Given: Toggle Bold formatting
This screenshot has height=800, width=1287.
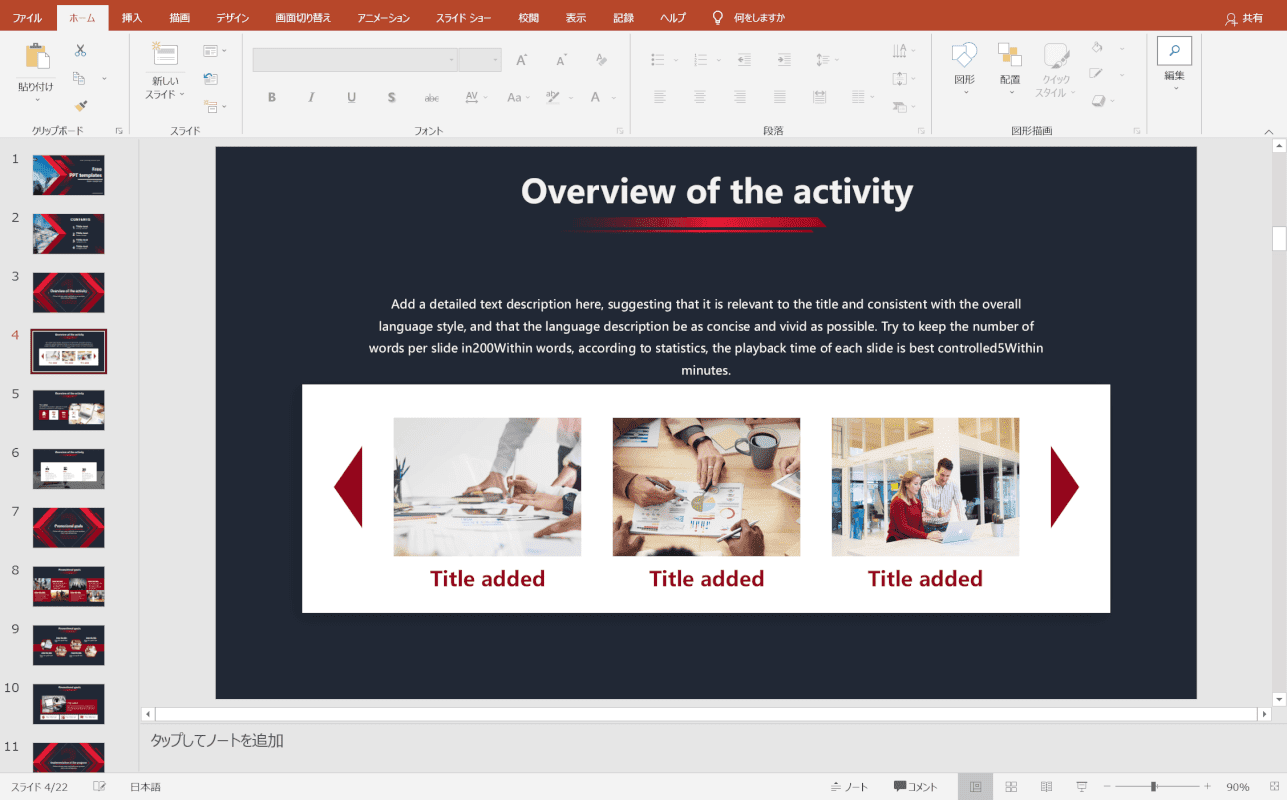Looking at the screenshot, I should pyautogui.click(x=271, y=98).
